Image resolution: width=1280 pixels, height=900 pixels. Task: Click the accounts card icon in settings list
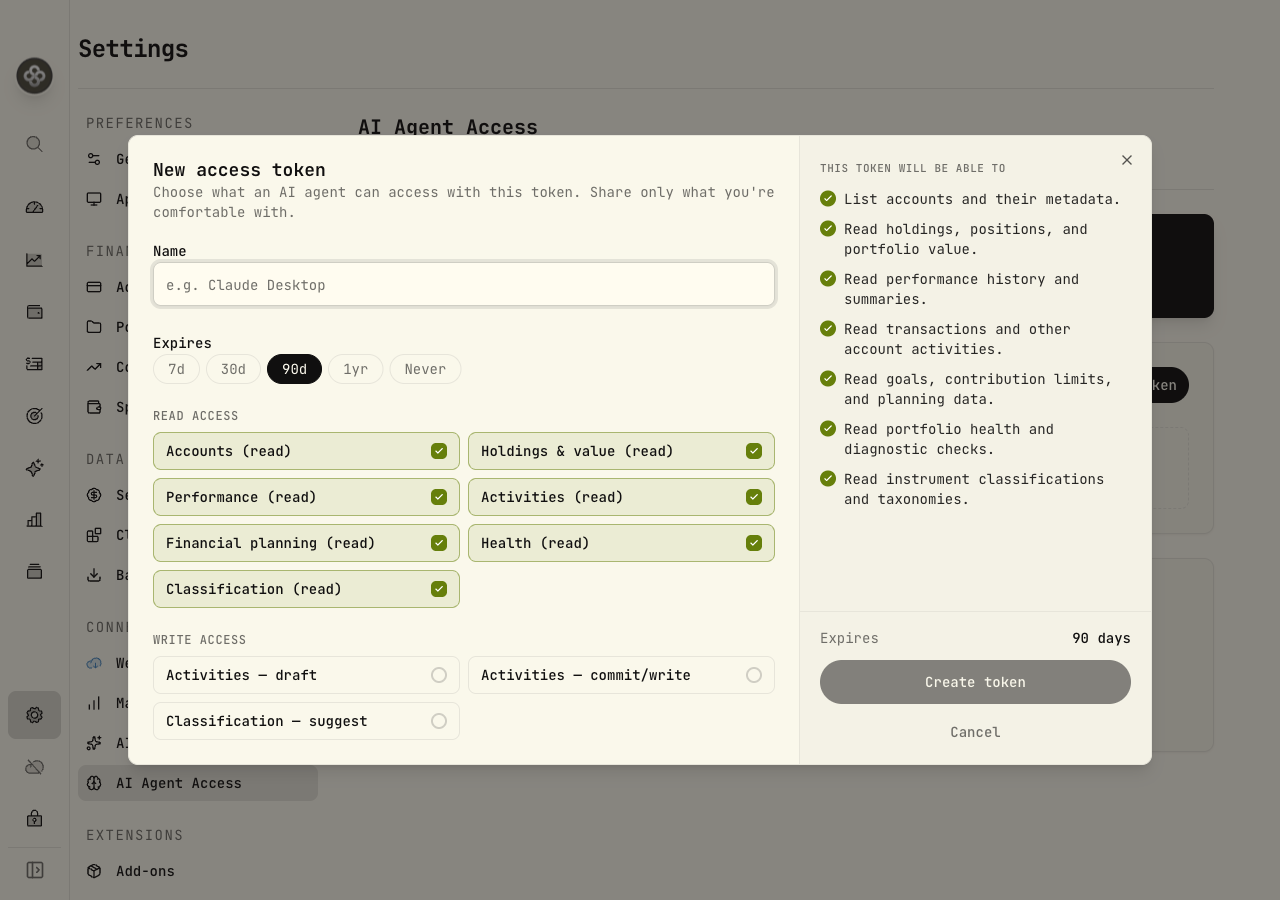coord(94,287)
